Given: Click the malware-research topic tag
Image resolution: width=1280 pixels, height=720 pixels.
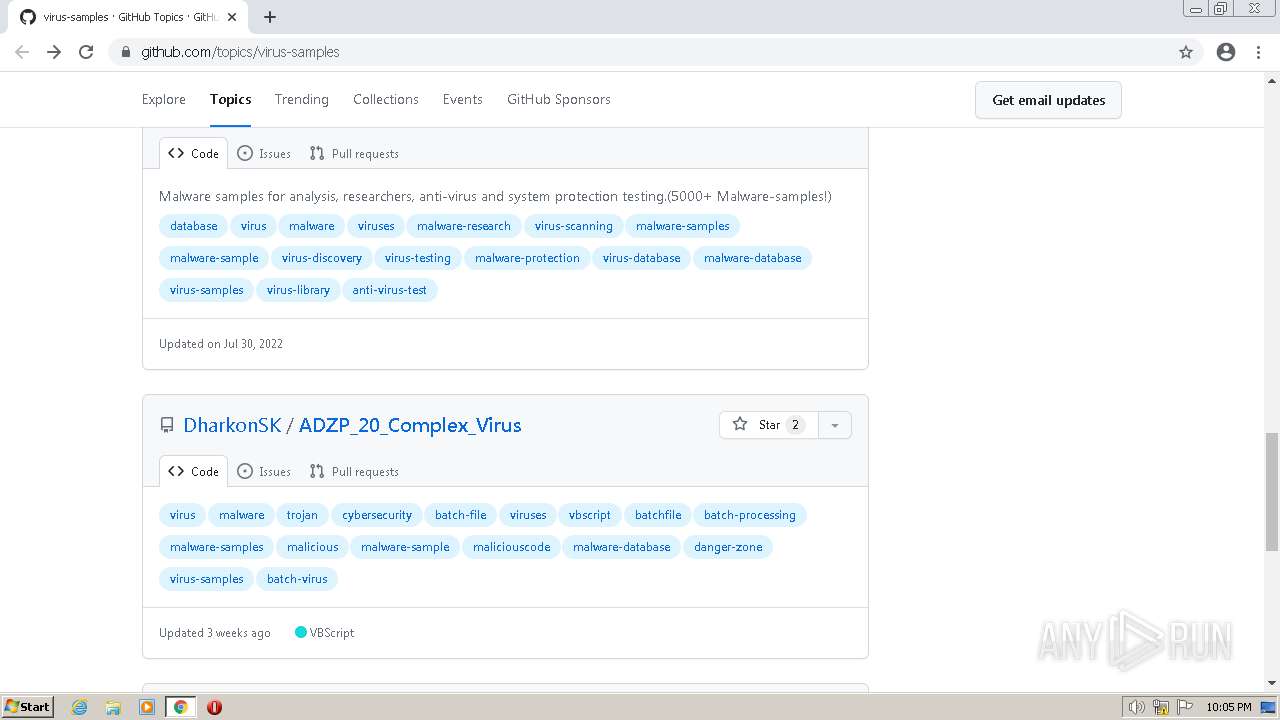Looking at the screenshot, I should coord(464,226).
